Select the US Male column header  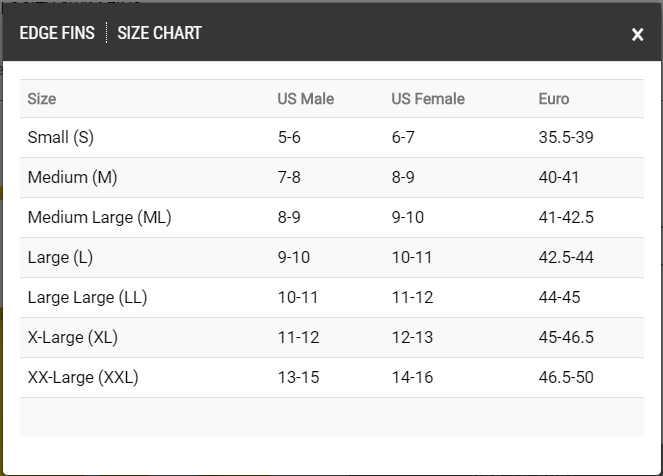click(x=306, y=99)
